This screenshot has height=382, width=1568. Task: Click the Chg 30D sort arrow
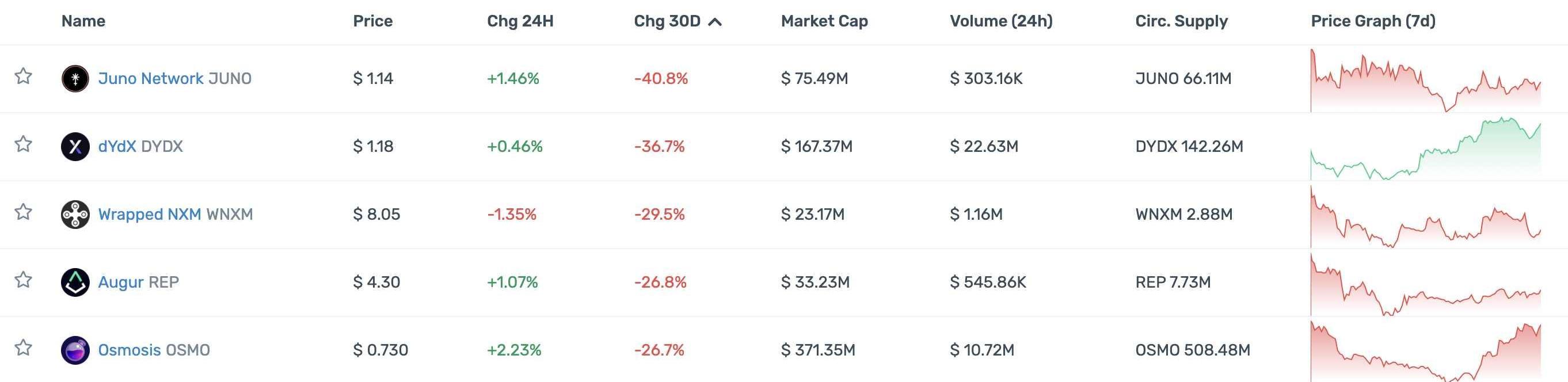click(716, 22)
